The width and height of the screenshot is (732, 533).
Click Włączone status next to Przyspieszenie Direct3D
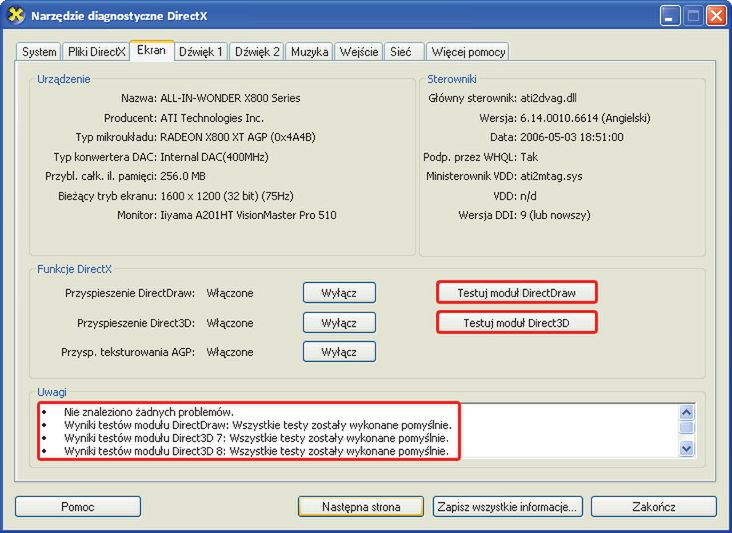pos(230,323)
